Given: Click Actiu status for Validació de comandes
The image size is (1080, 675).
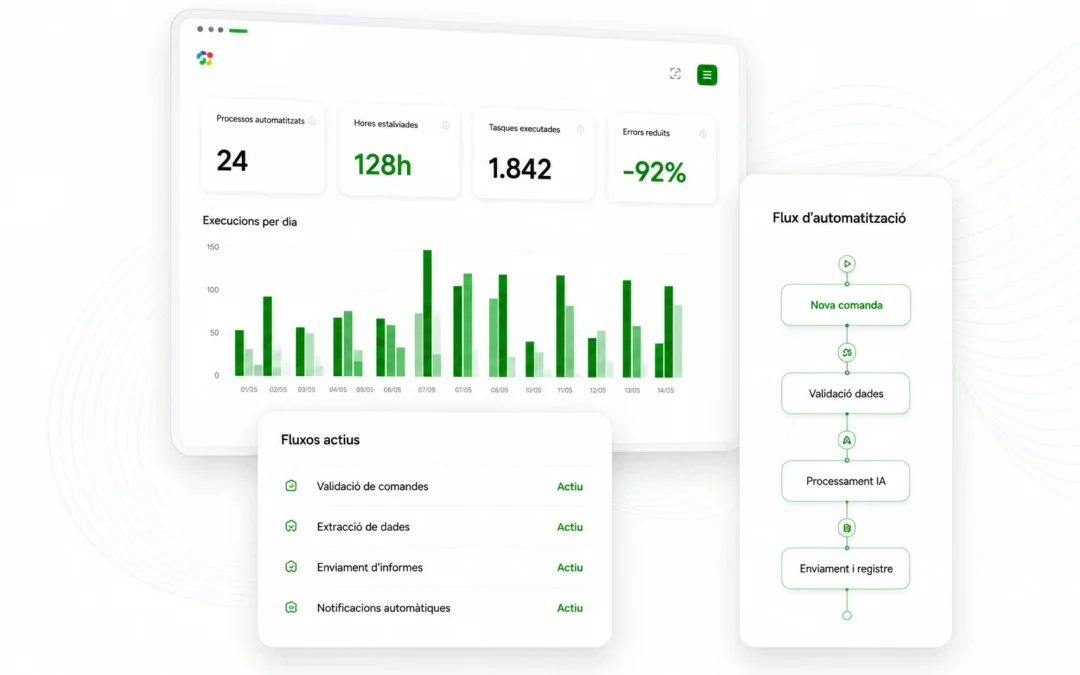Looking at the screenshot, I should [570, 486].
